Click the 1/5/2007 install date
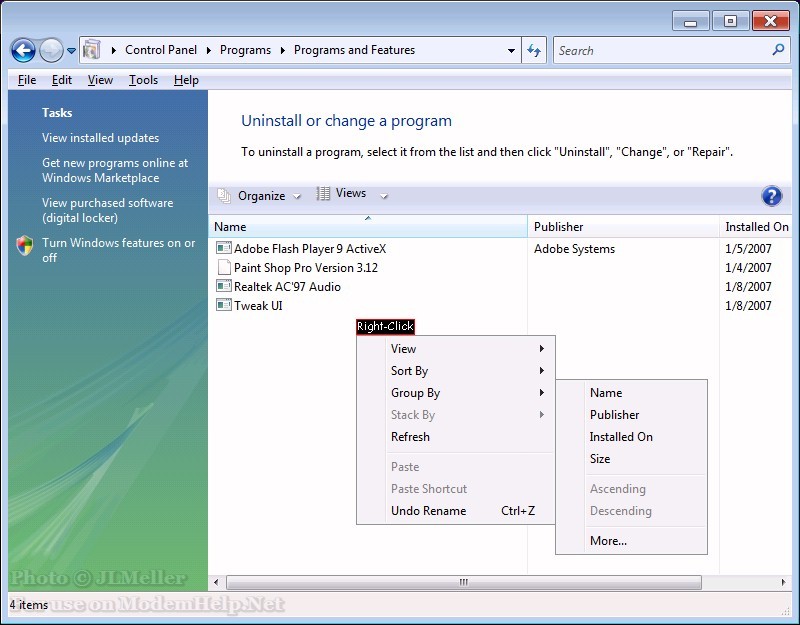This screenshot has width=800, height=625. point(748,248)
